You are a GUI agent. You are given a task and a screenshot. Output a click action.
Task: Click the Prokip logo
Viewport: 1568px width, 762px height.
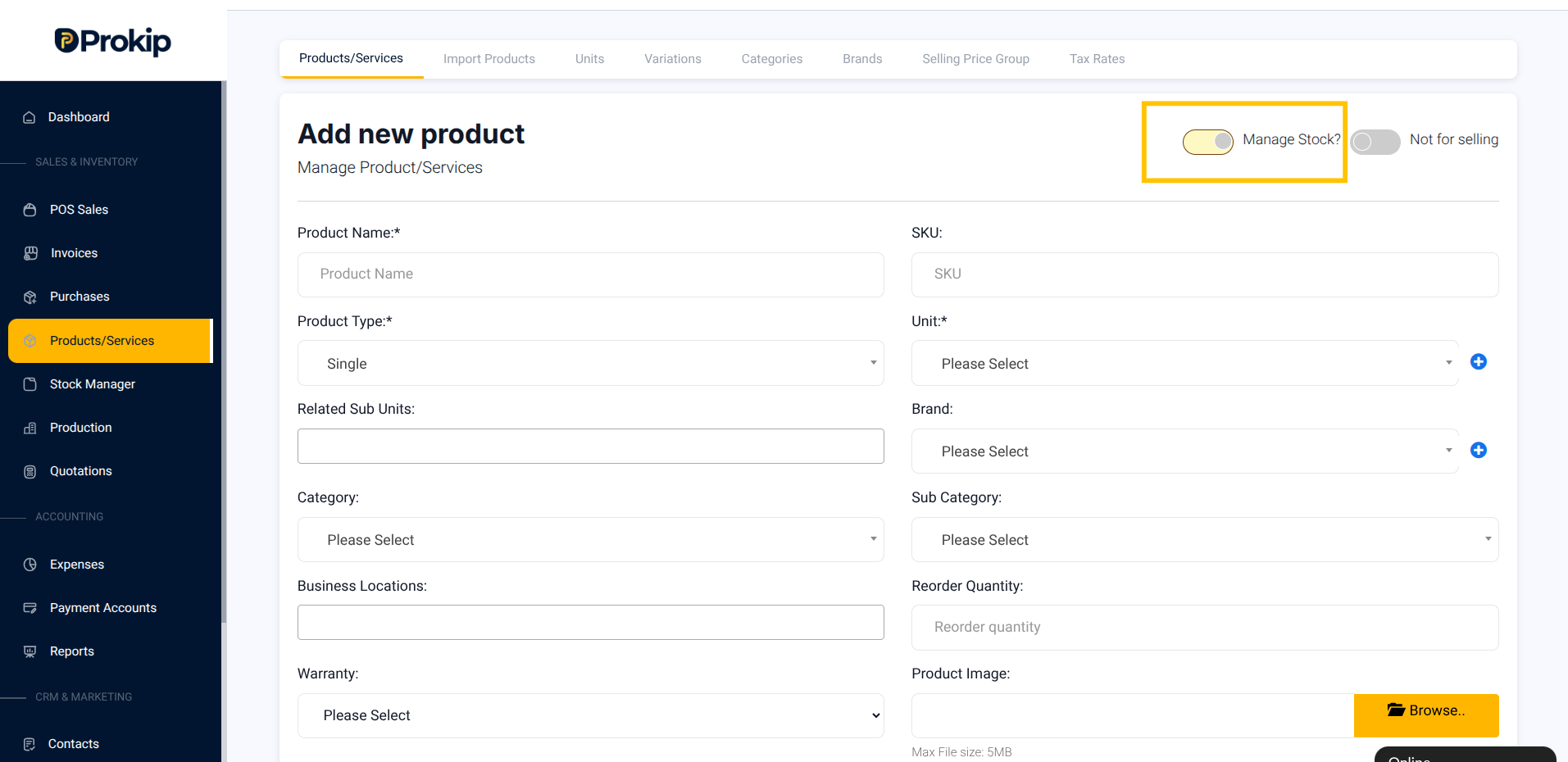pyautogui.click(x=112, y=41)
